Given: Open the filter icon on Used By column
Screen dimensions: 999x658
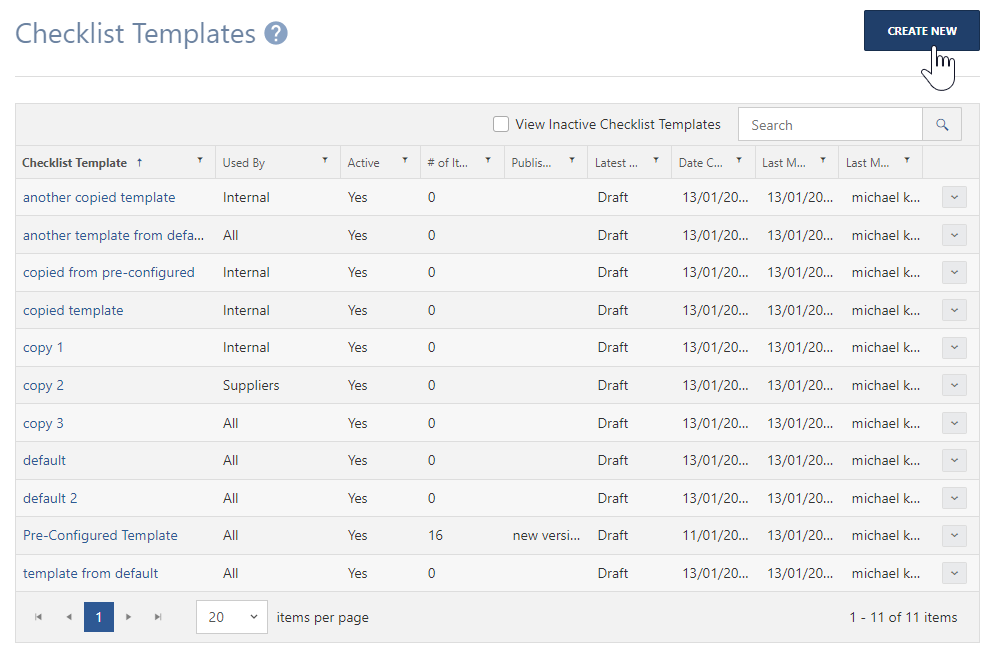Looking at the screenshot, I should [324, 161].
